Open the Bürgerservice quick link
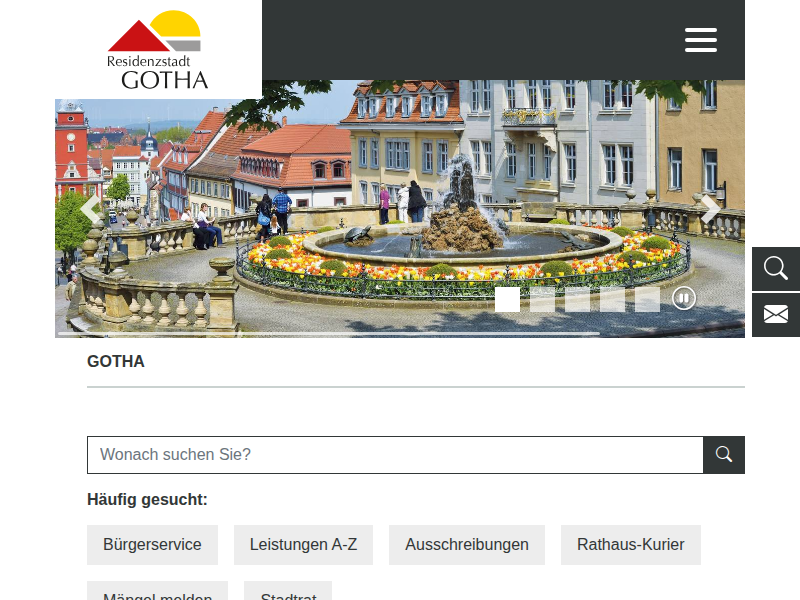This screenshot has width=800, height=600. (x=152, y=544)
